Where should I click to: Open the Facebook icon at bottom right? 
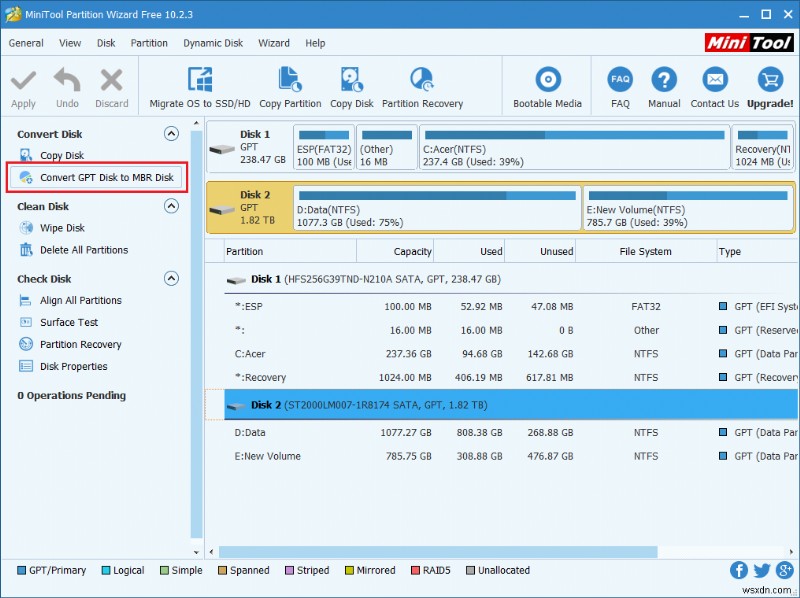(738, 570)
